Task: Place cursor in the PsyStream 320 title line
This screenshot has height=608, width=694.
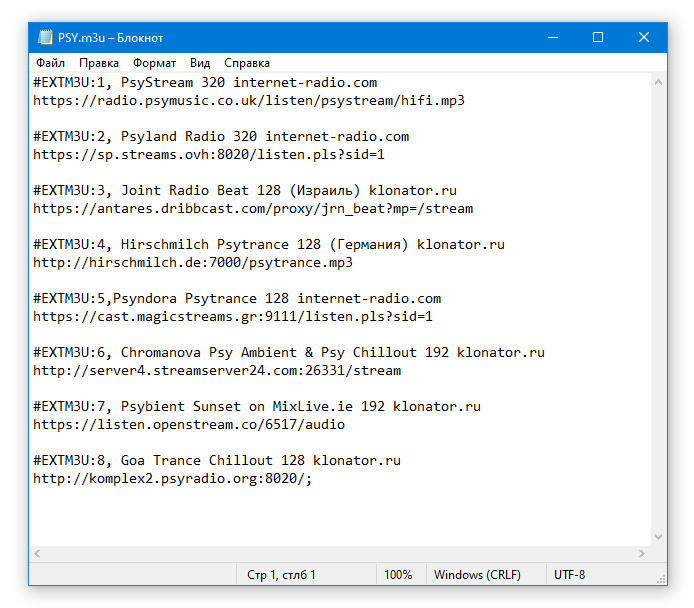Action: coord(205,82)
